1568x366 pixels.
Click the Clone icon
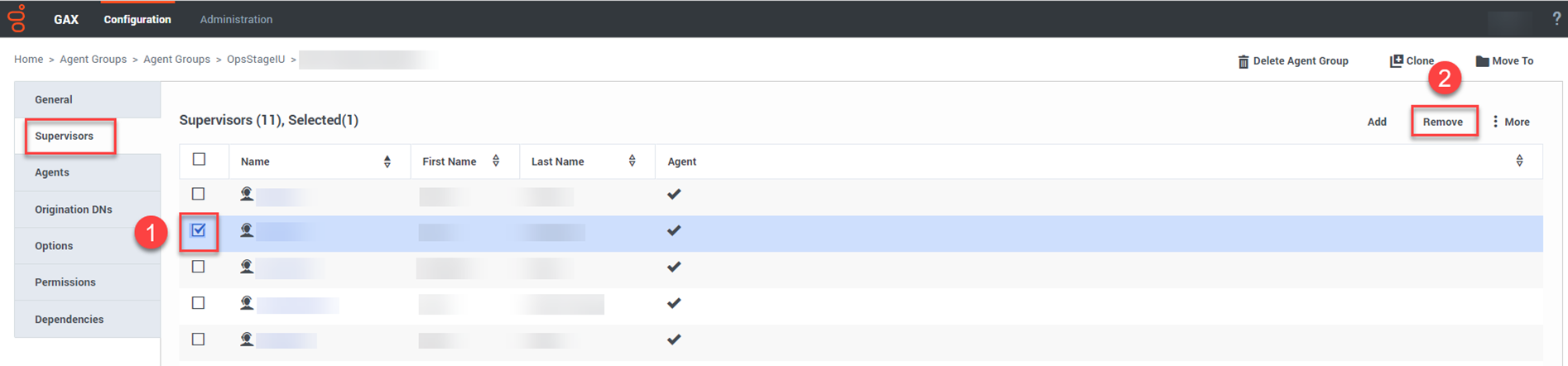(x=1396, y=60)
